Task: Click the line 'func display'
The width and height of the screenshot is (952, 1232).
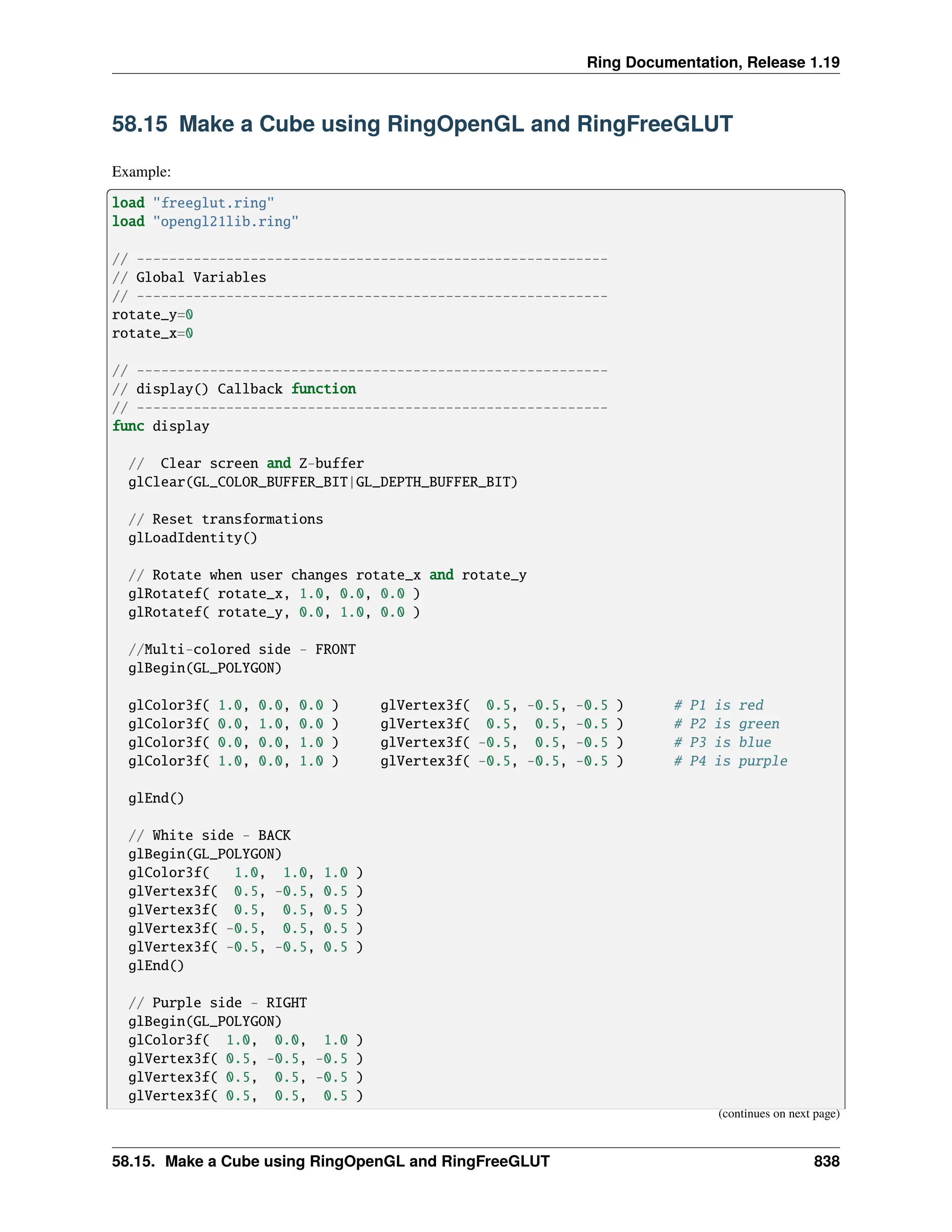Action: (161, 426)
